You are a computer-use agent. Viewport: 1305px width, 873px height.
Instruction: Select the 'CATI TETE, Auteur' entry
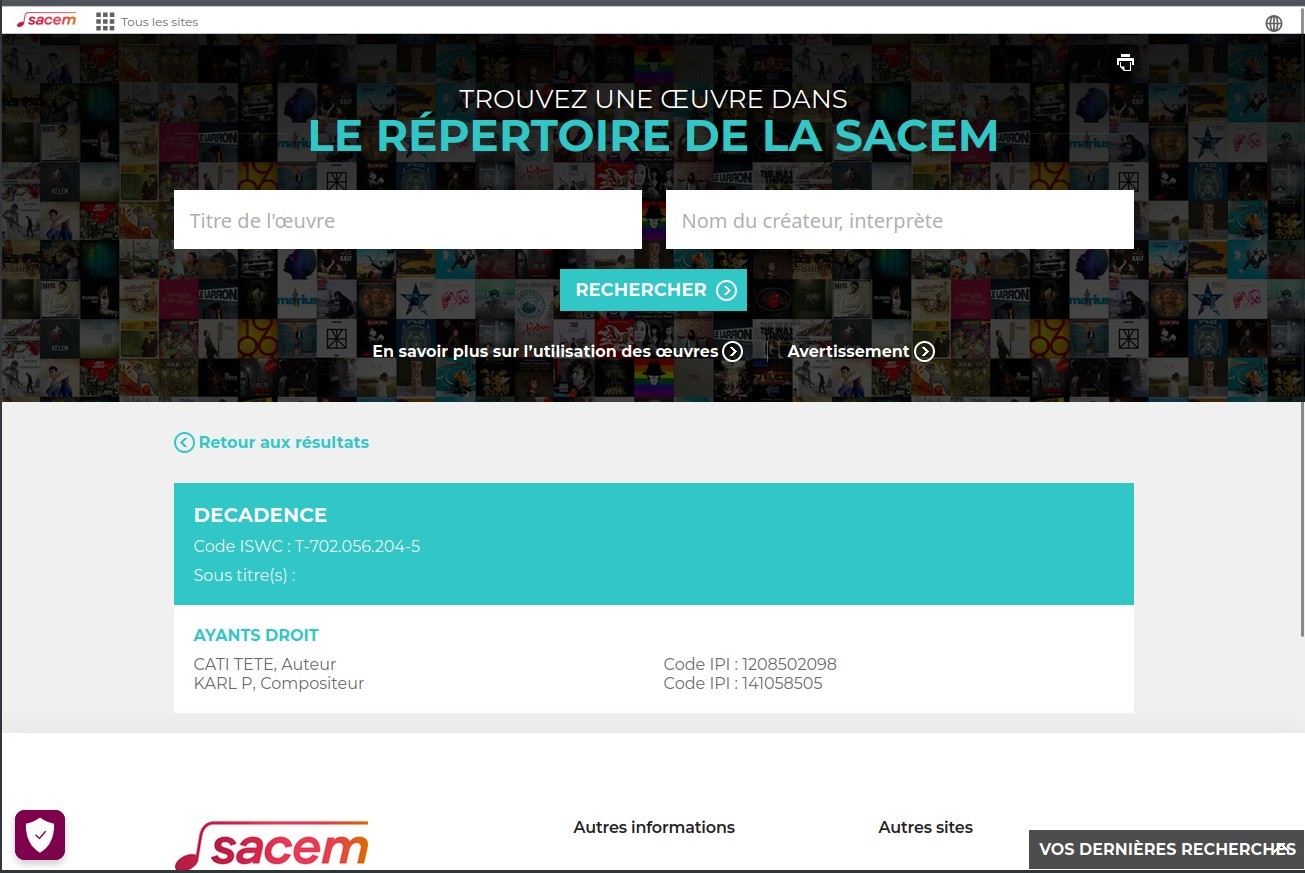pyautogui.click(x=265, y=664)
